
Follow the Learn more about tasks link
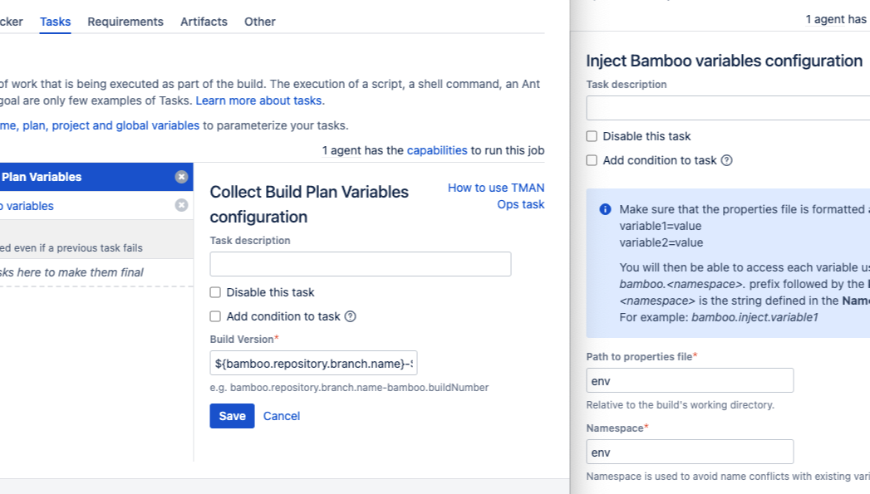coord(259,101)
